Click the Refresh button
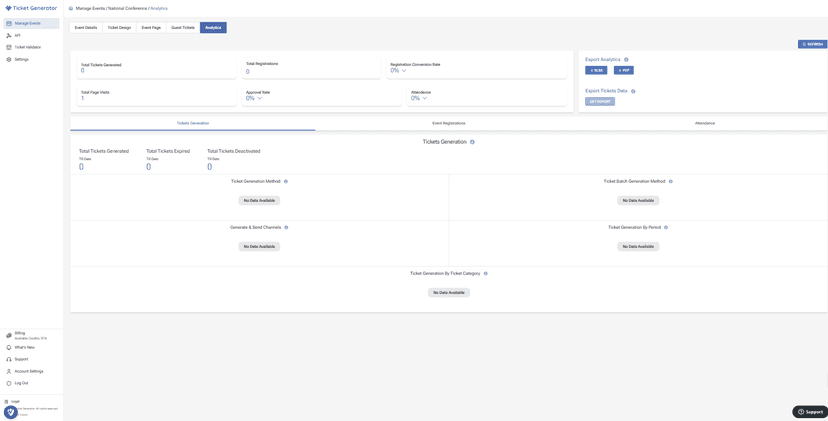 [x=812, y=44]
